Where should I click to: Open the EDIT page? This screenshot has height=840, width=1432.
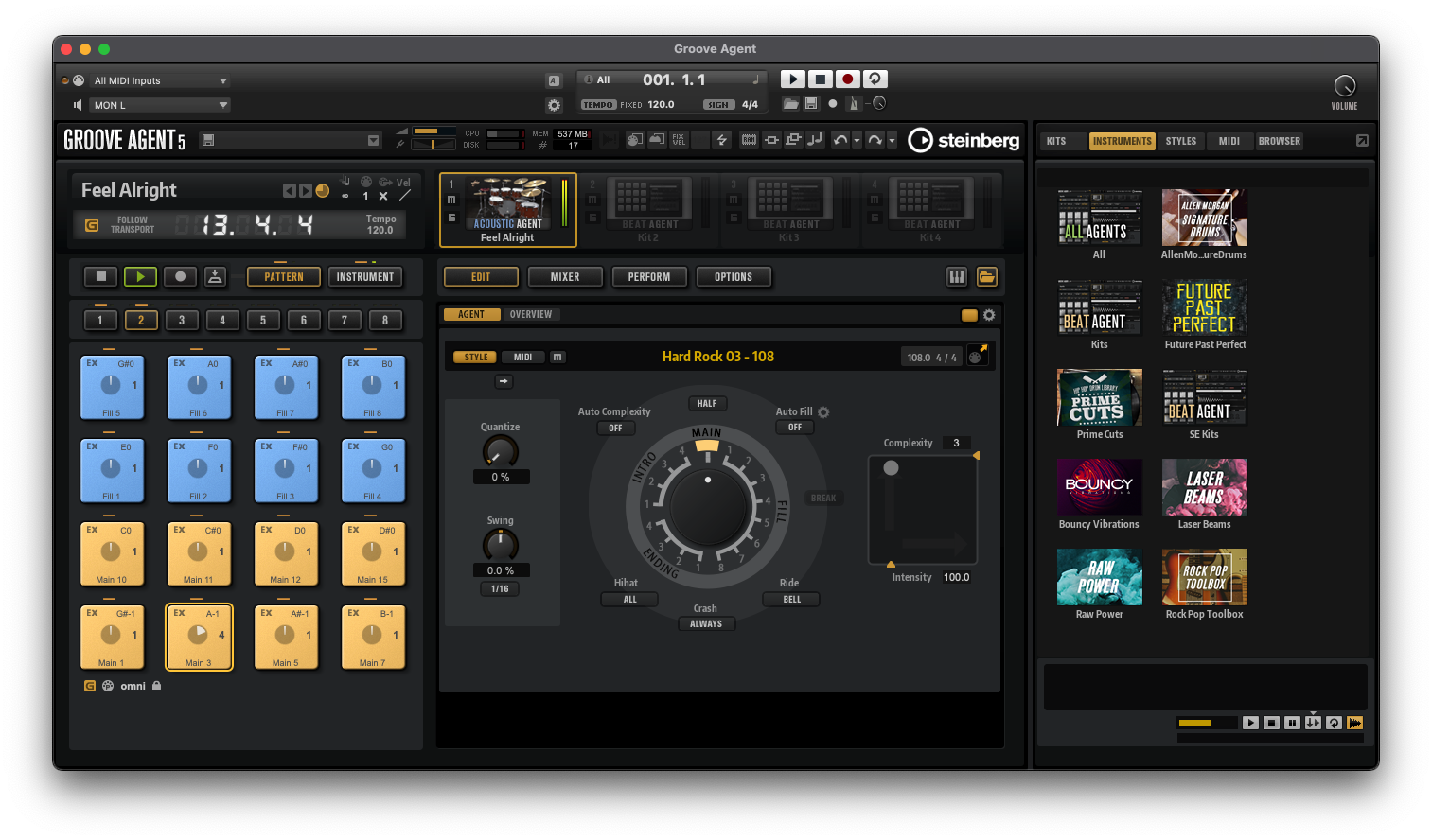481,277
